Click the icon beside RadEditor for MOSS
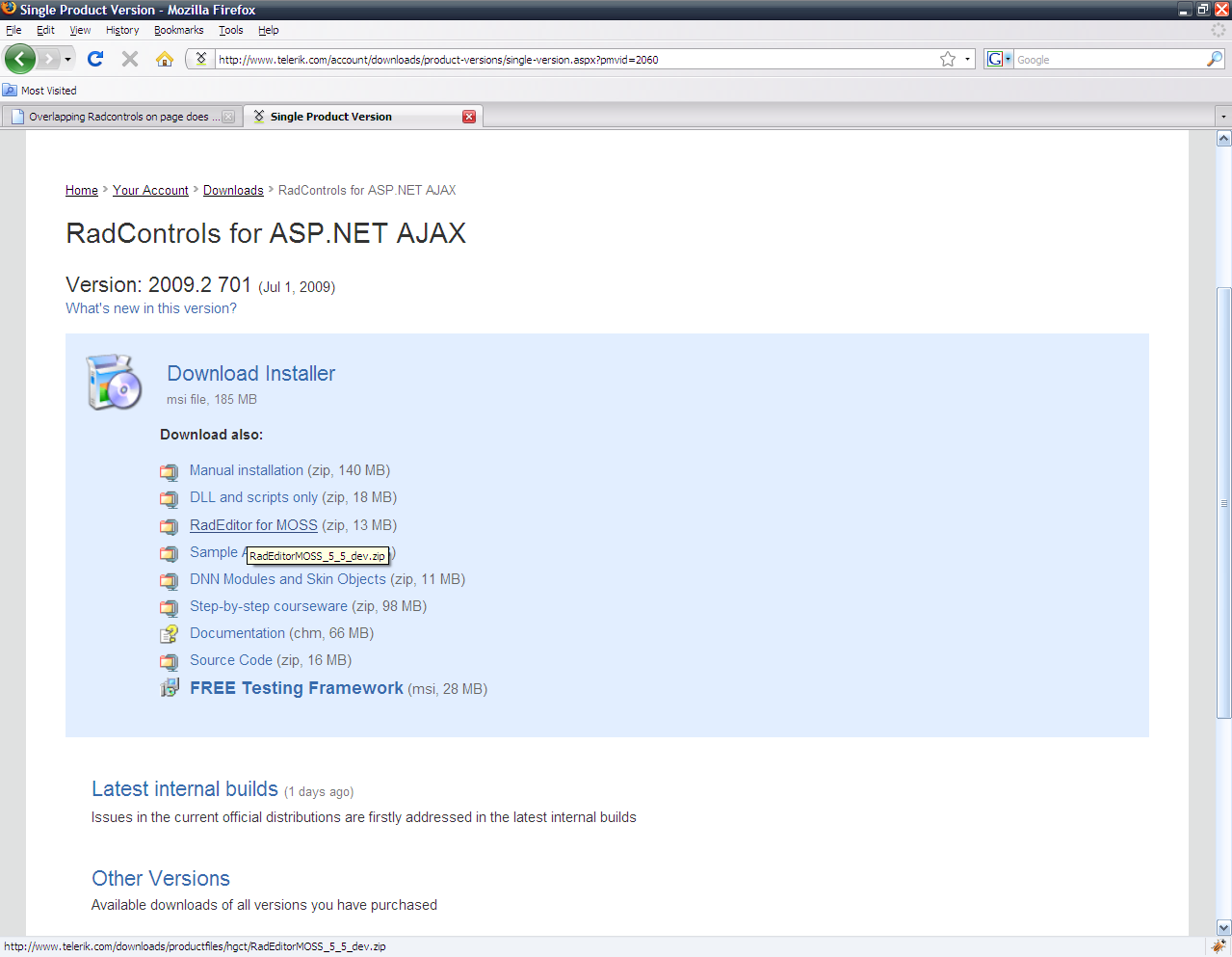The image size is (1232, 957). tap(170, 526)
